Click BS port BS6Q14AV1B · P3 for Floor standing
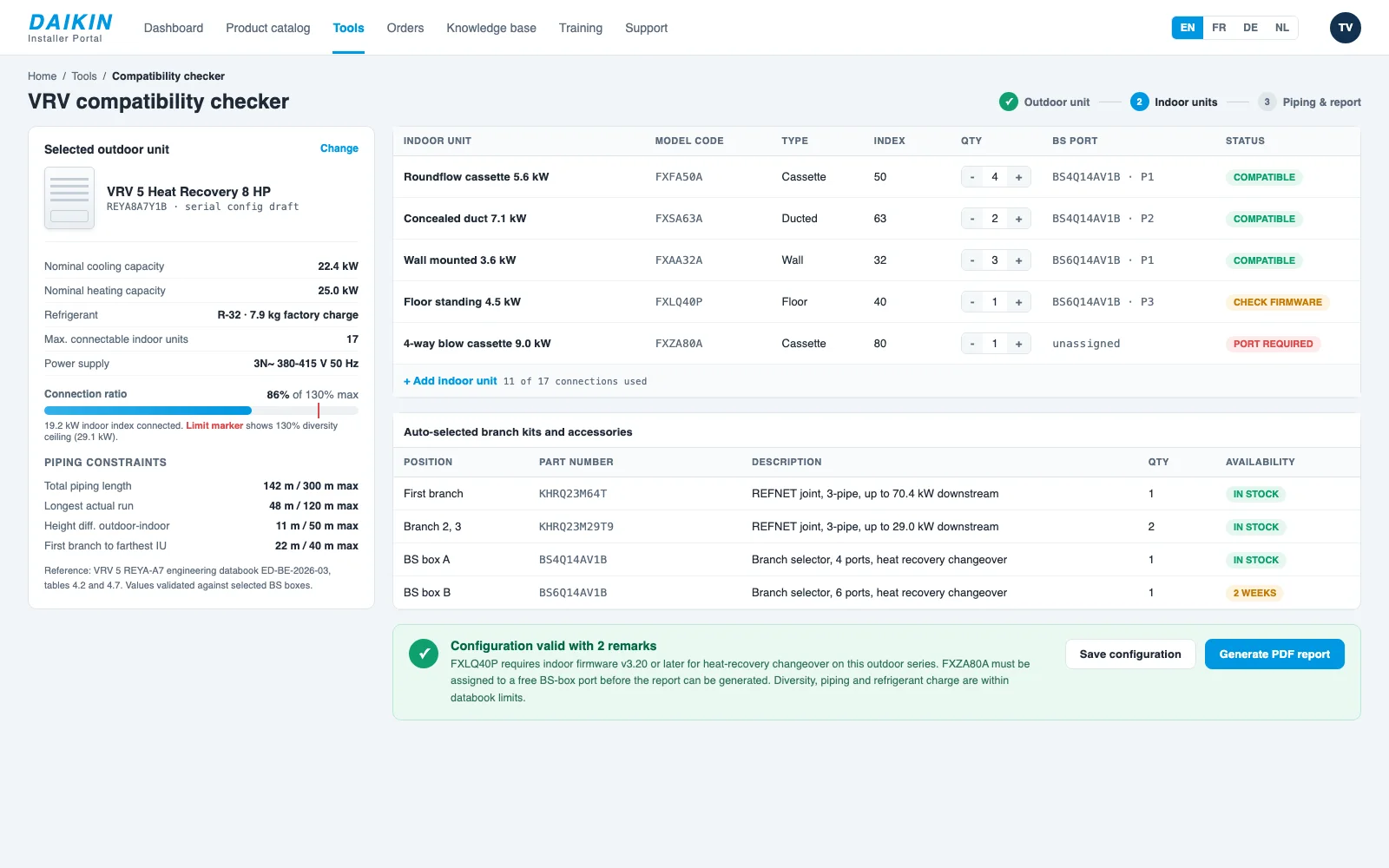The height and width of the screenshot is (868, 1389). click(1103, 302)
